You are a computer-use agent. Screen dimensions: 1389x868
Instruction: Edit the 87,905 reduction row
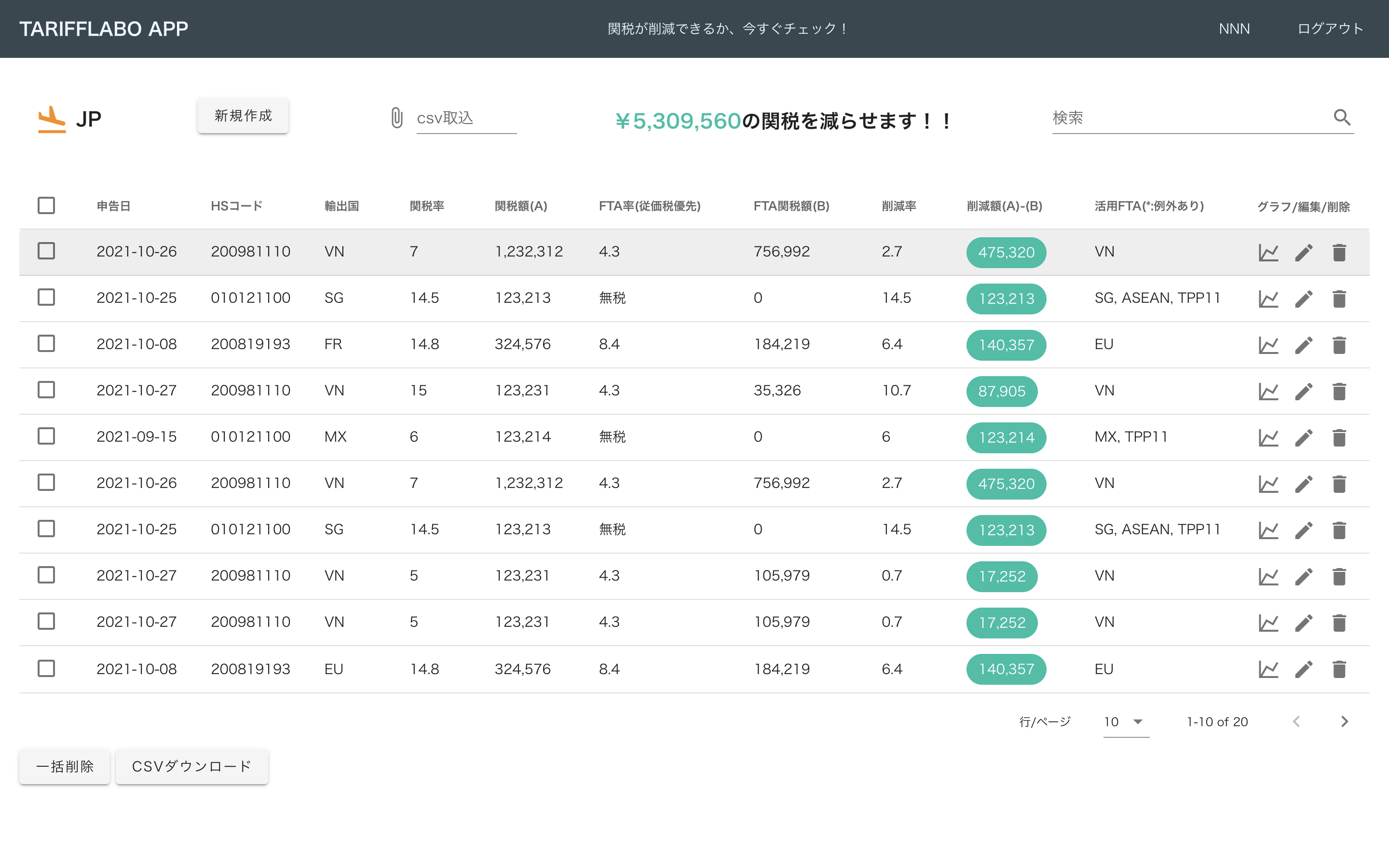click(1304, 392)
